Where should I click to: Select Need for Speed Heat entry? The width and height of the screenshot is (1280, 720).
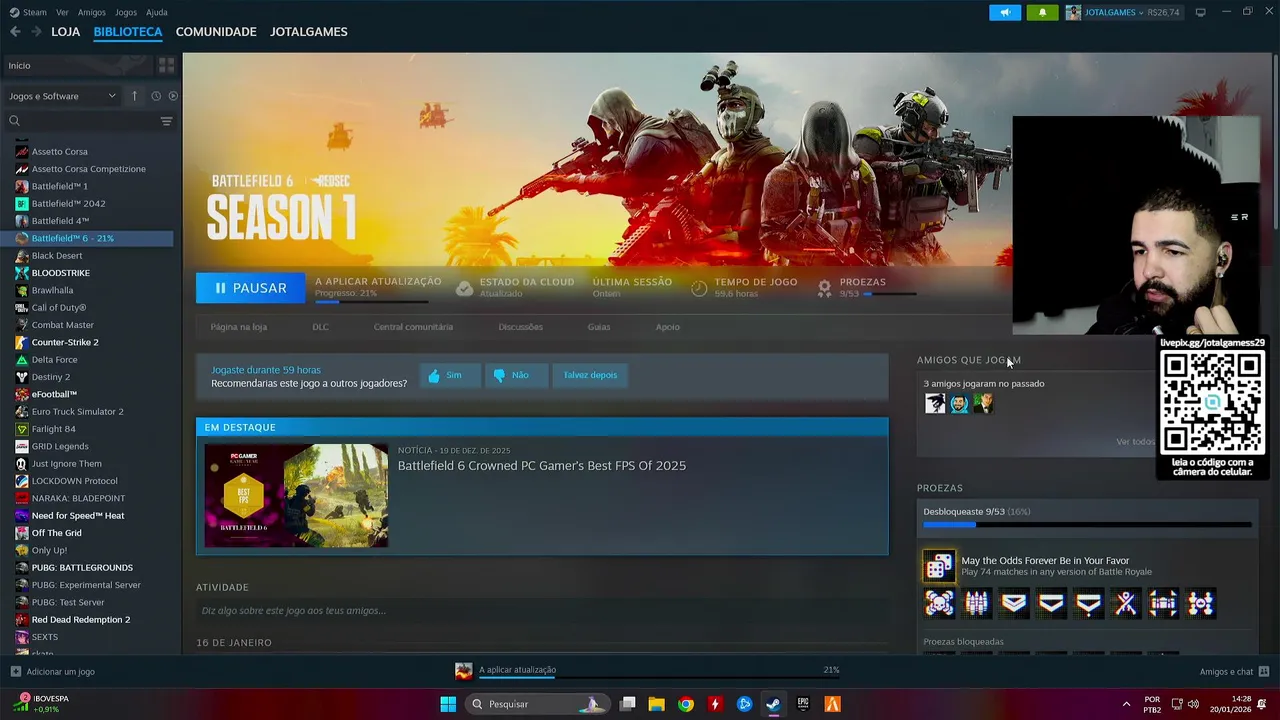(x=78, y=516)
